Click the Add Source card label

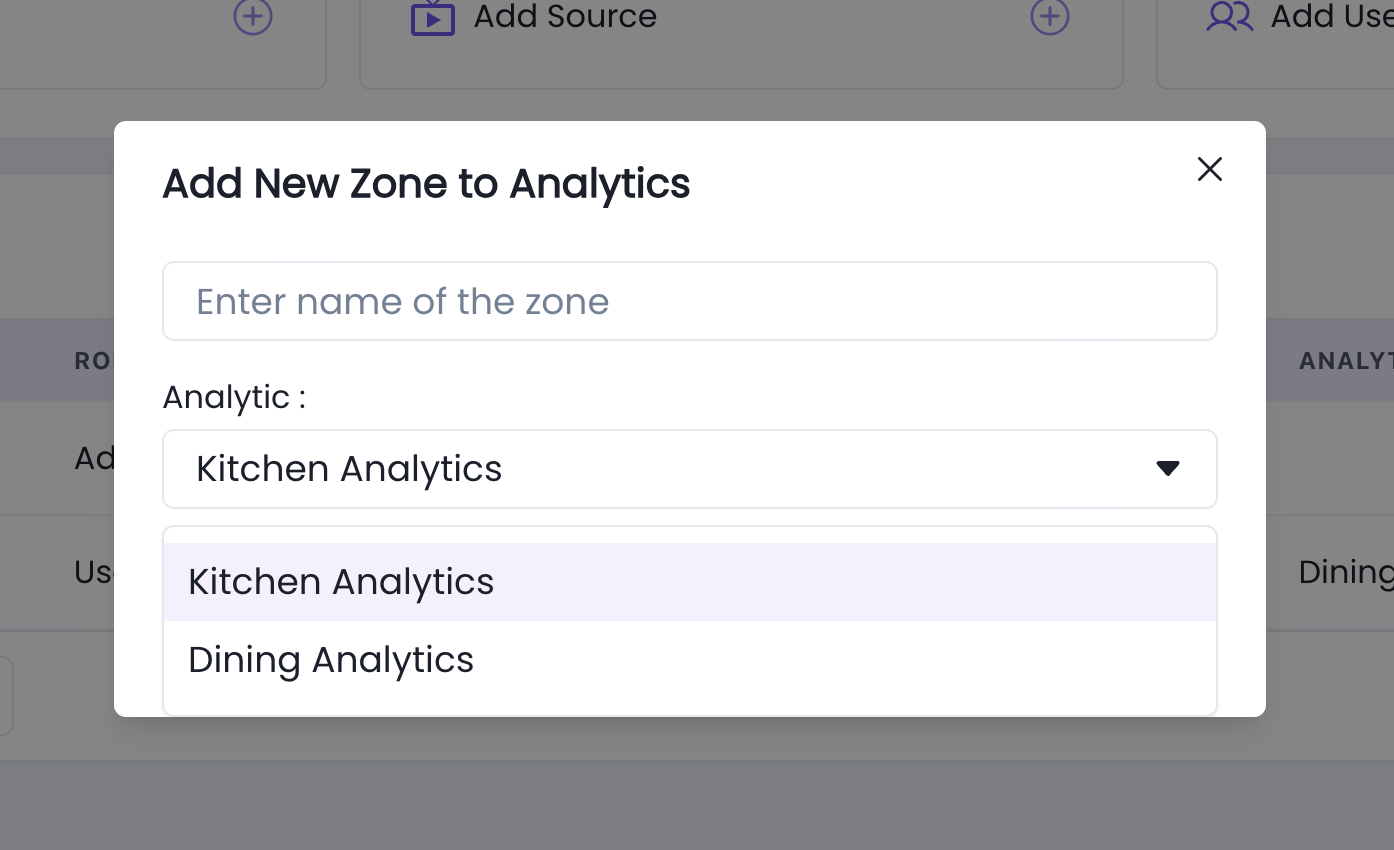[x=565, y=16]
